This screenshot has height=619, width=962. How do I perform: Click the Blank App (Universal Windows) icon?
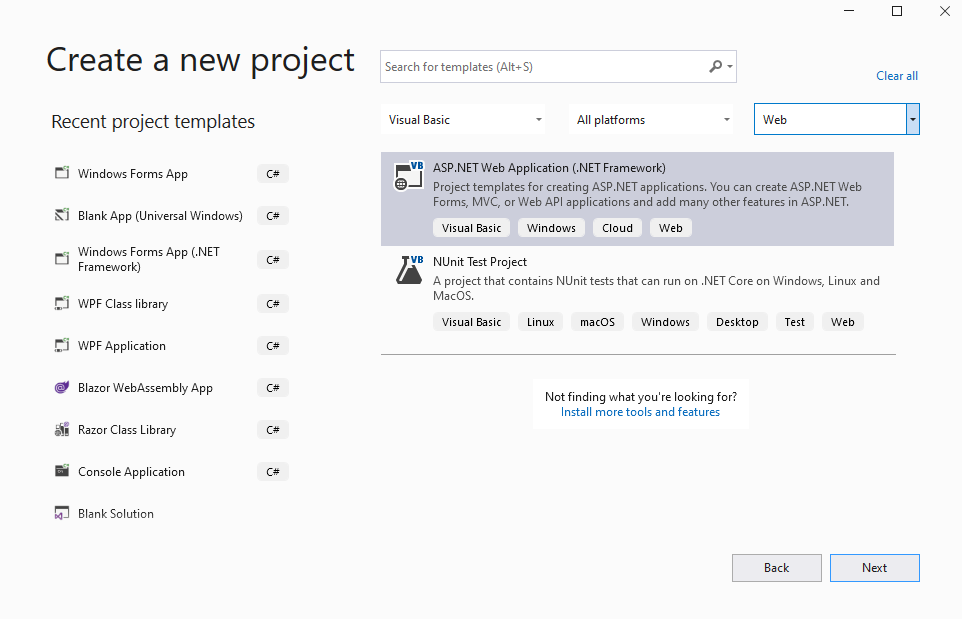[62, 215]
